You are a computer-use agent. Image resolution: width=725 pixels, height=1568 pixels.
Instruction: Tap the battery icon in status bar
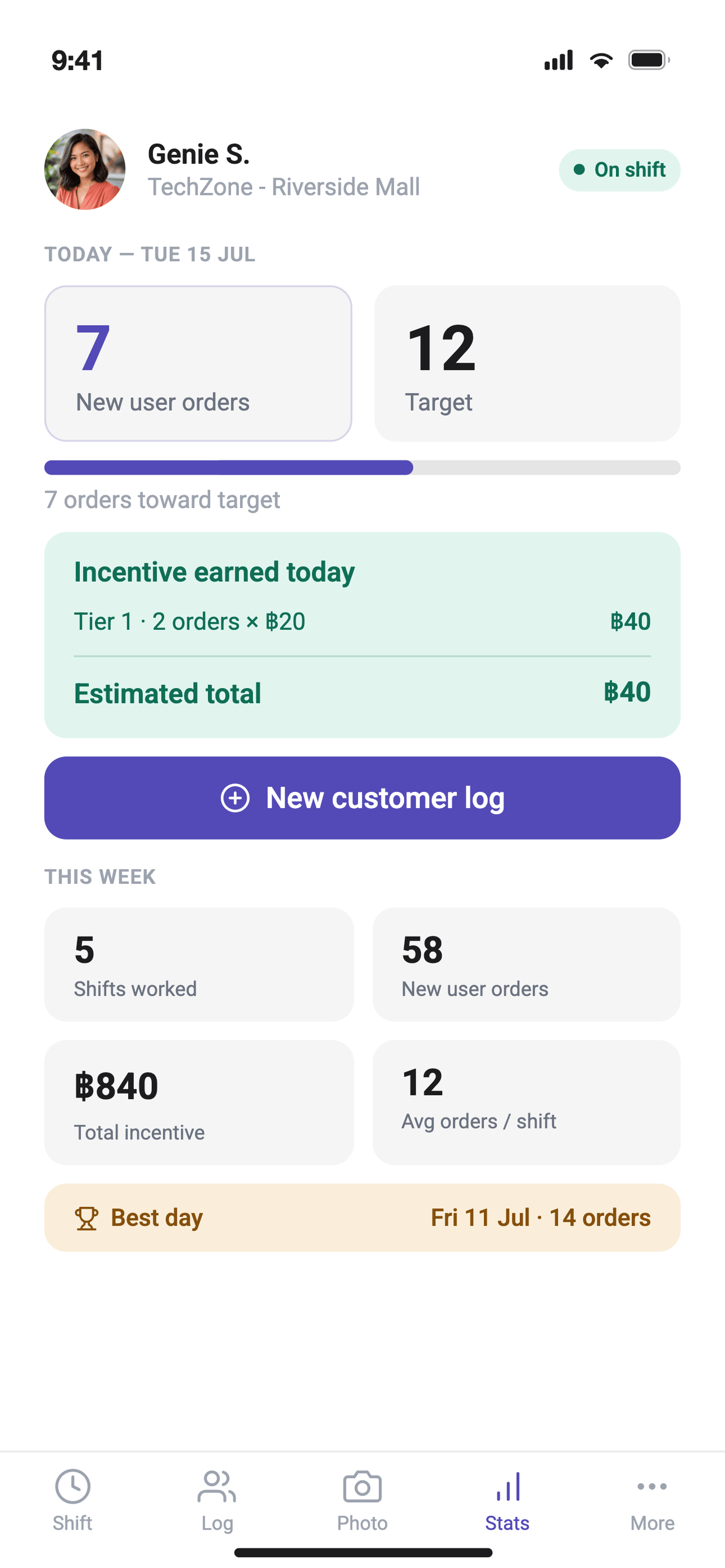(x=649, y=60)
